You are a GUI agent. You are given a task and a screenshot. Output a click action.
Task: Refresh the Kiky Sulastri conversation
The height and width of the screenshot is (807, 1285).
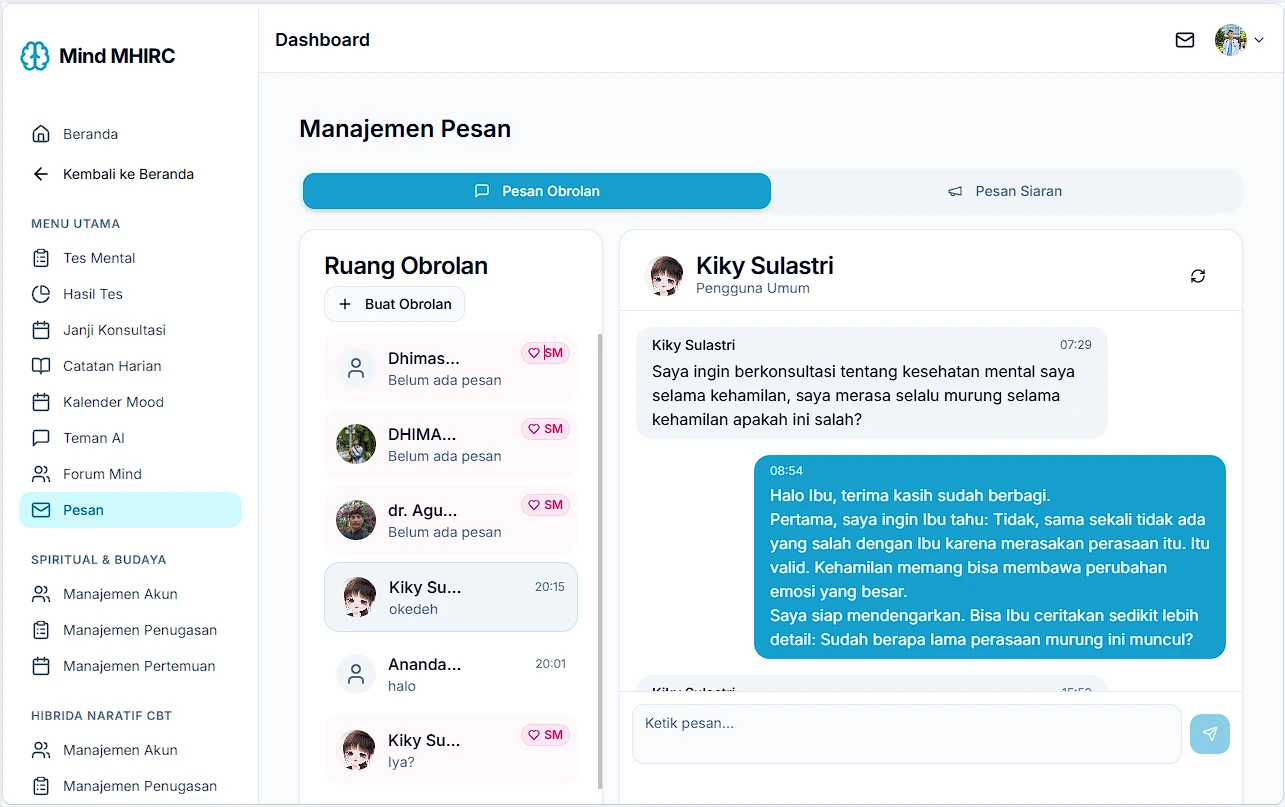1198,276
